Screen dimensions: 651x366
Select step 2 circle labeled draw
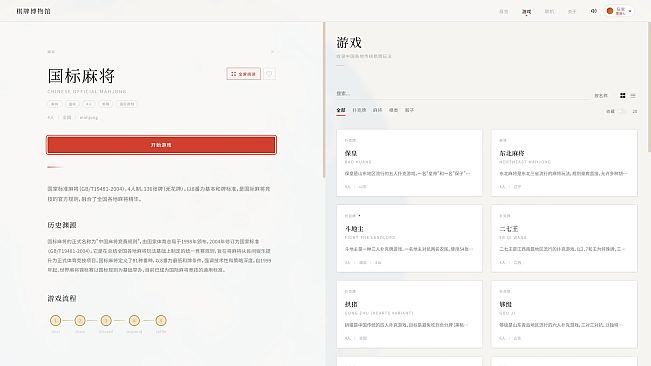coord(80,320)
